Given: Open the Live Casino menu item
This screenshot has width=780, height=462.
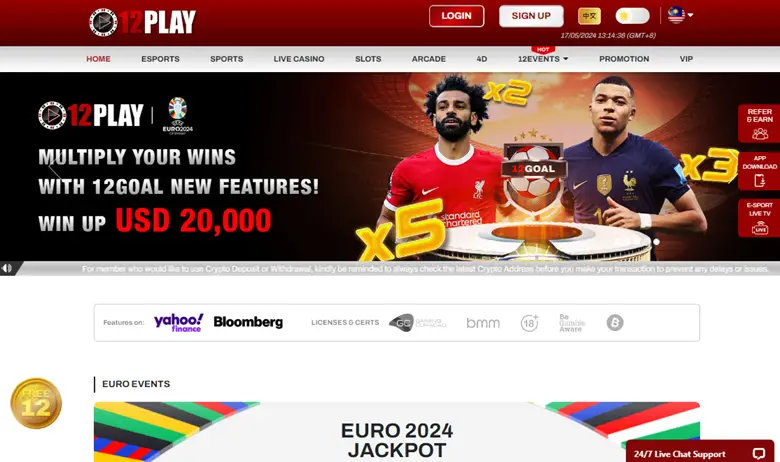Looking at the screenshot, I should click(298, 59).
